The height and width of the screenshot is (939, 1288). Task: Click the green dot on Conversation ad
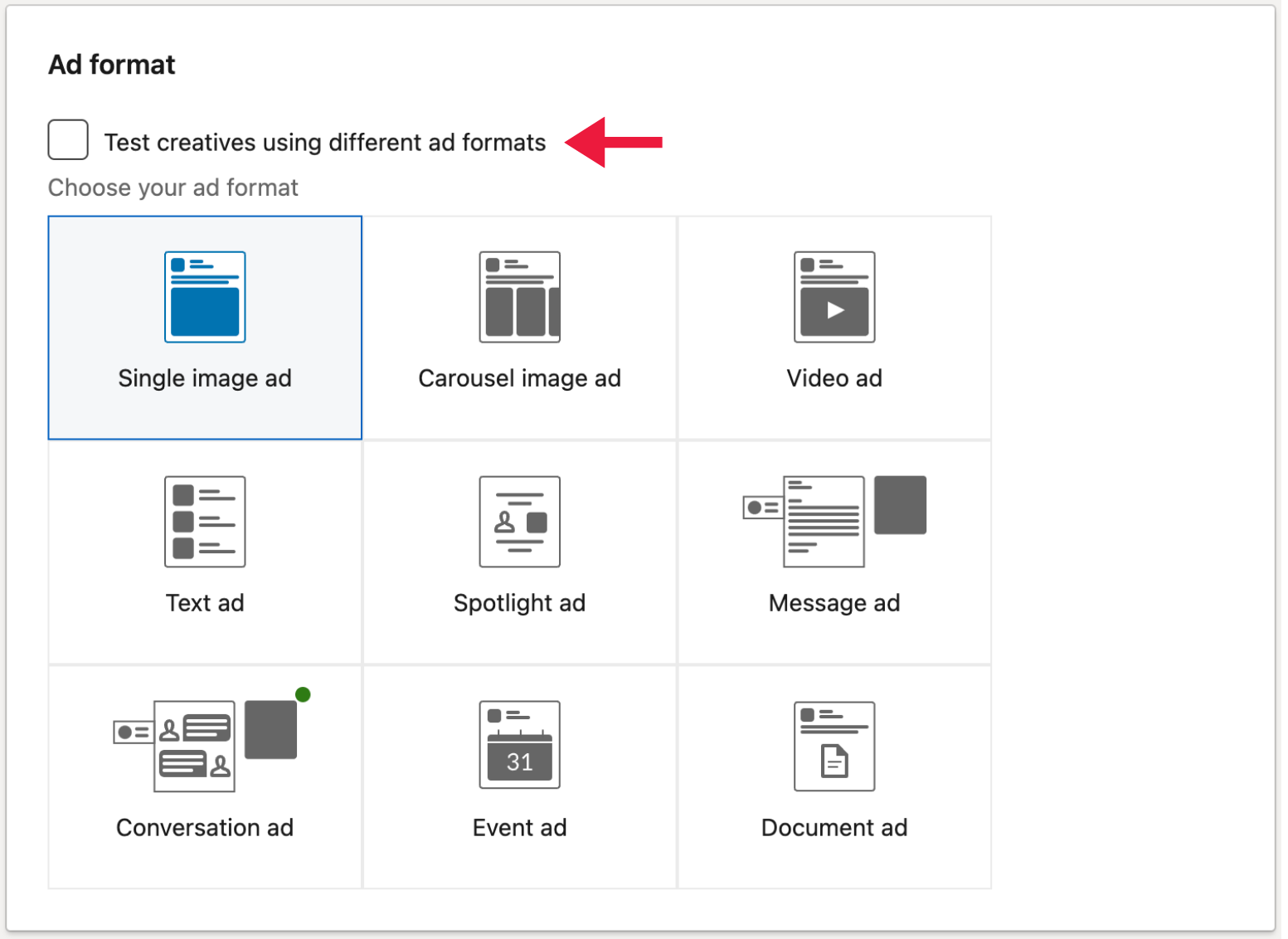pos(304,693)
